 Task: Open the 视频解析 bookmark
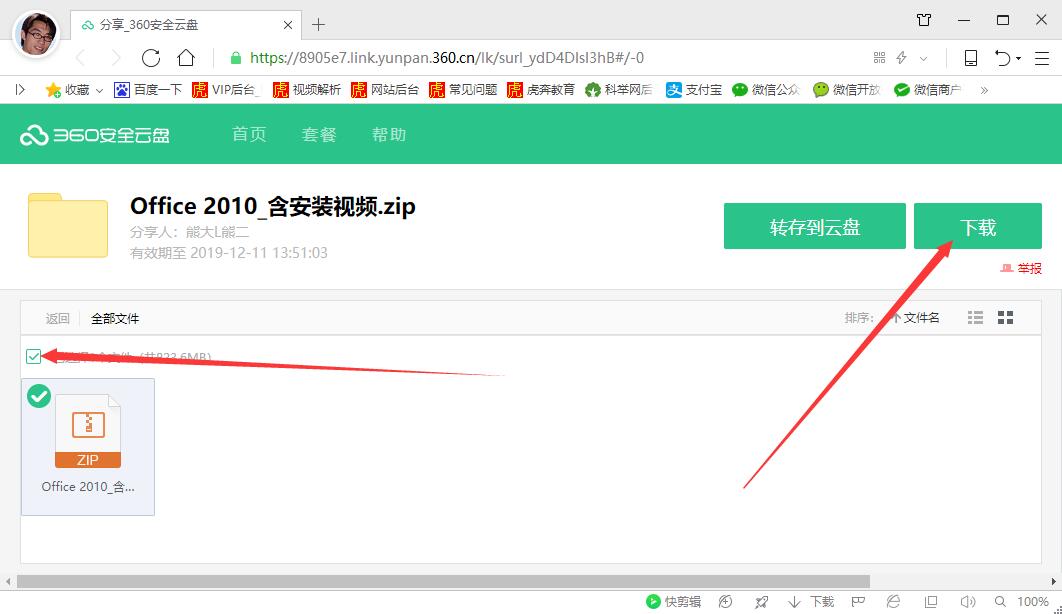click(x=307, y=89)
